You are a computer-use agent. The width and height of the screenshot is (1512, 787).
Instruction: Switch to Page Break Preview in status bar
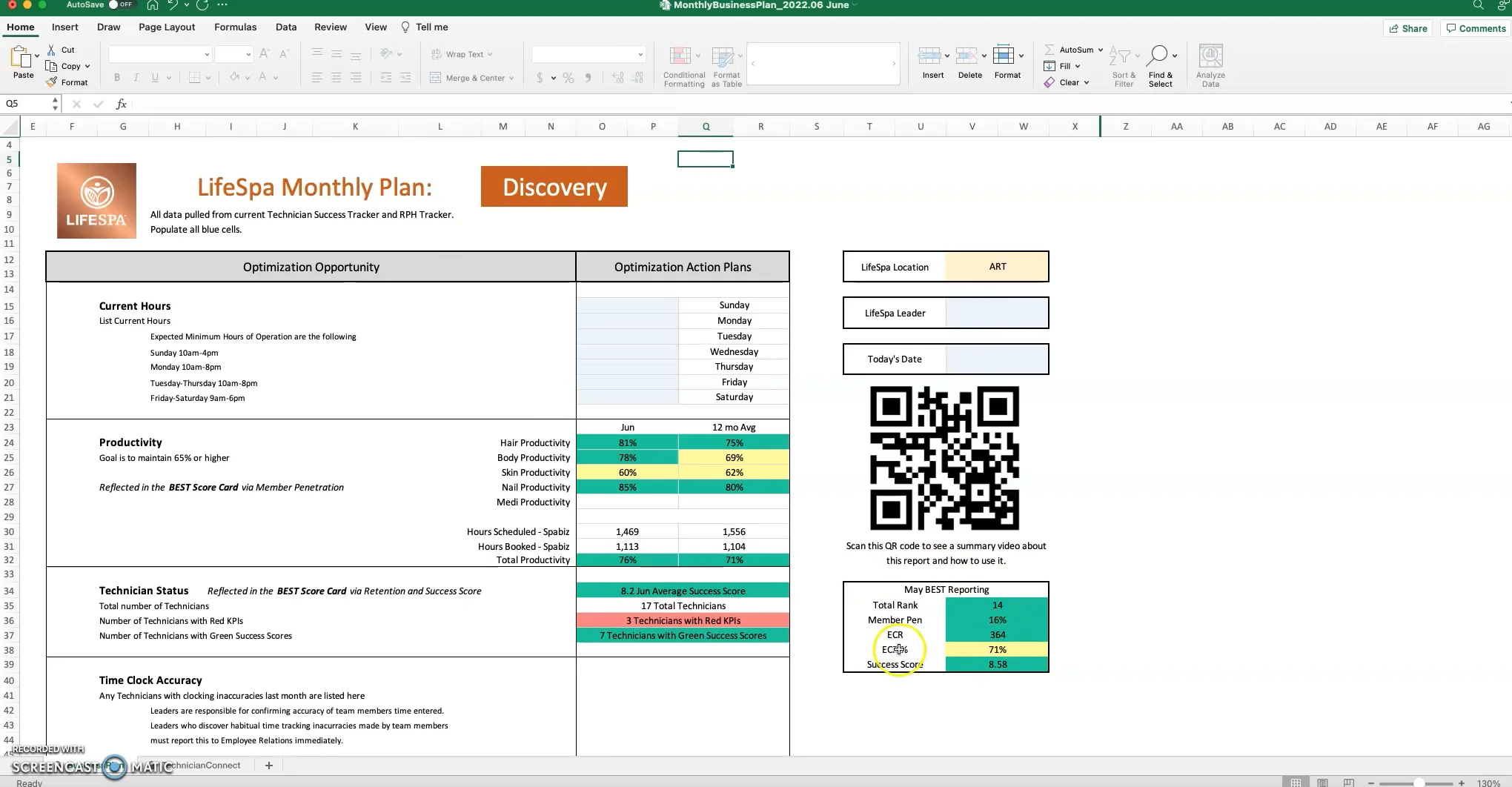[x=1349, y=783]
